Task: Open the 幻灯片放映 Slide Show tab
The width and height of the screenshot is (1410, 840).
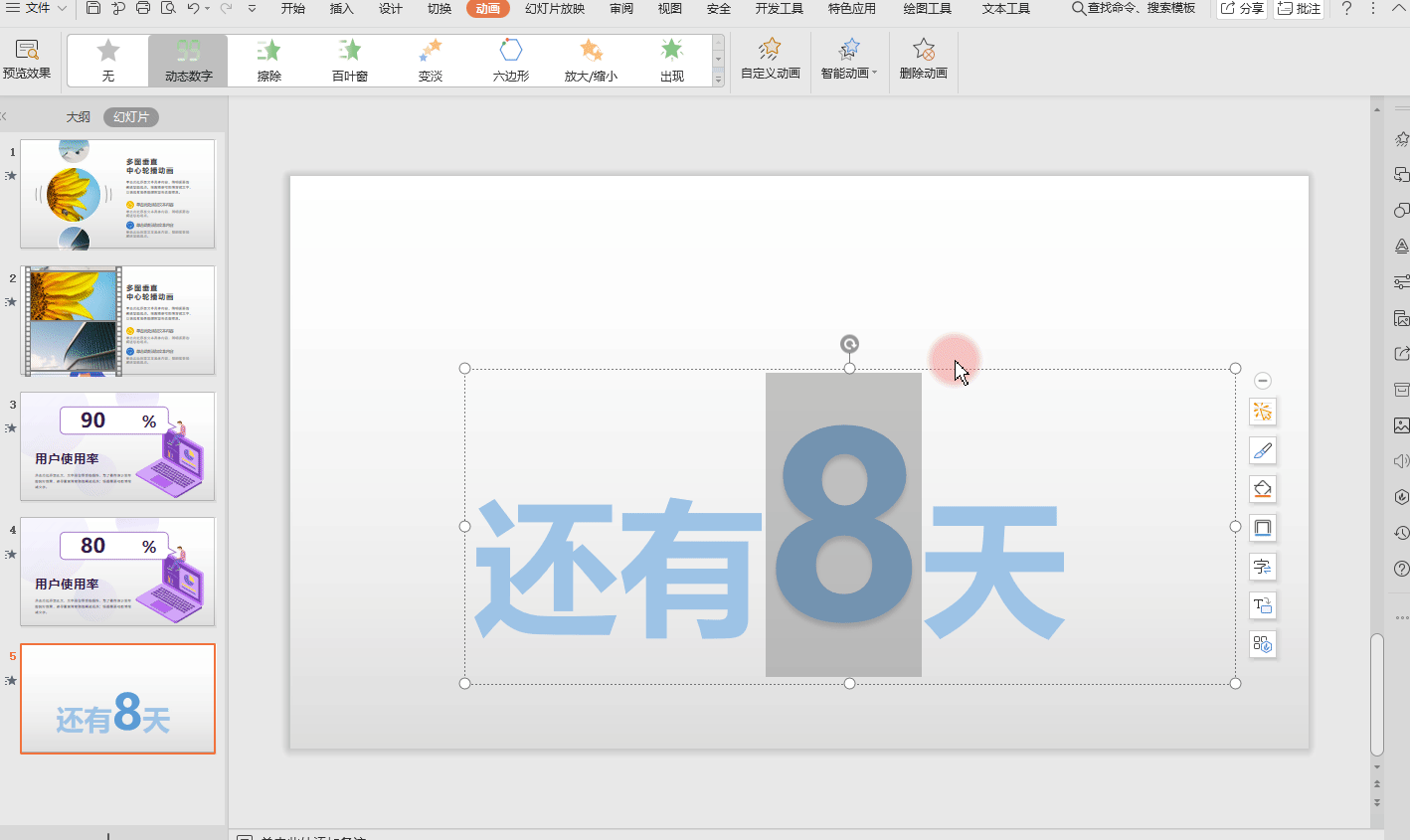Action: click(555, 8)
